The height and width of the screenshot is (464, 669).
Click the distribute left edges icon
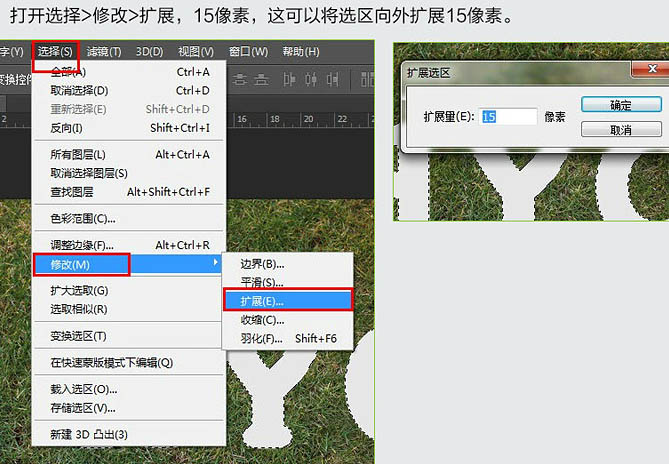tap(289, 79)
